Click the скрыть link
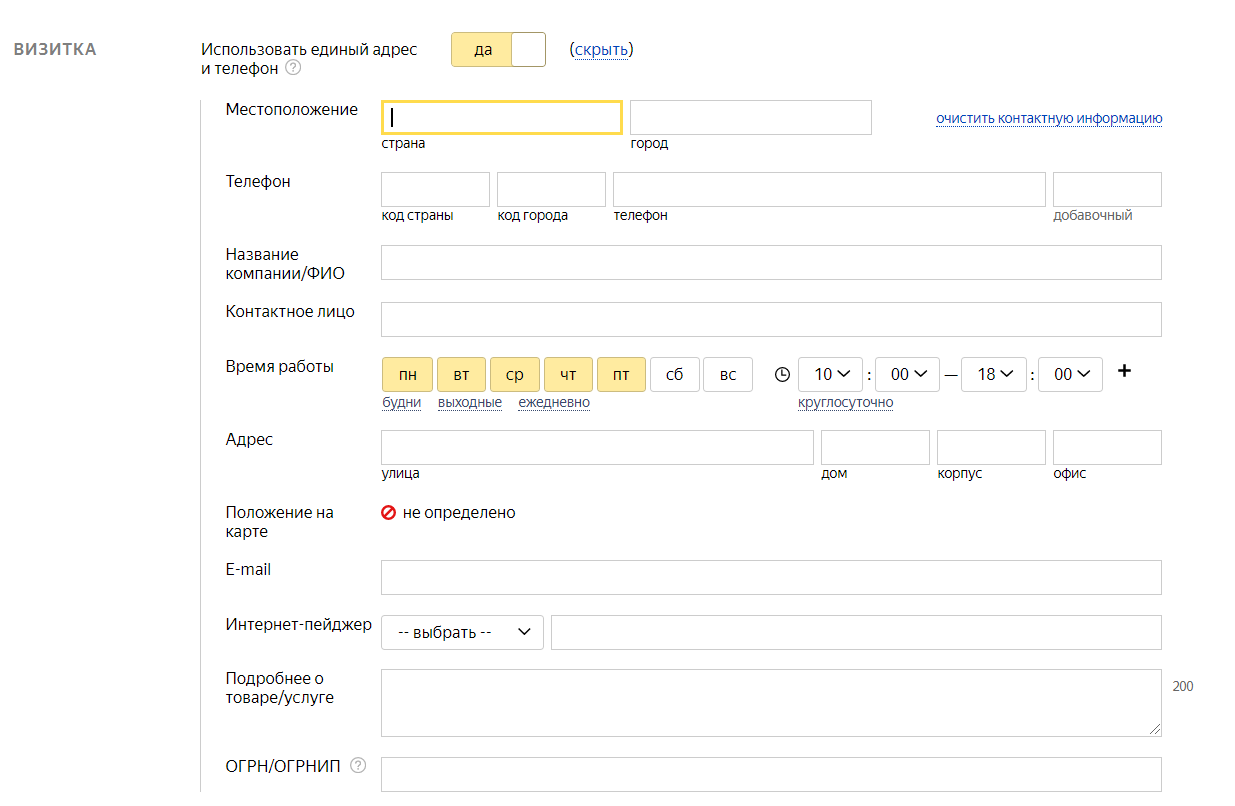This screenshot has height=806, width=1235. coord(601,50)
